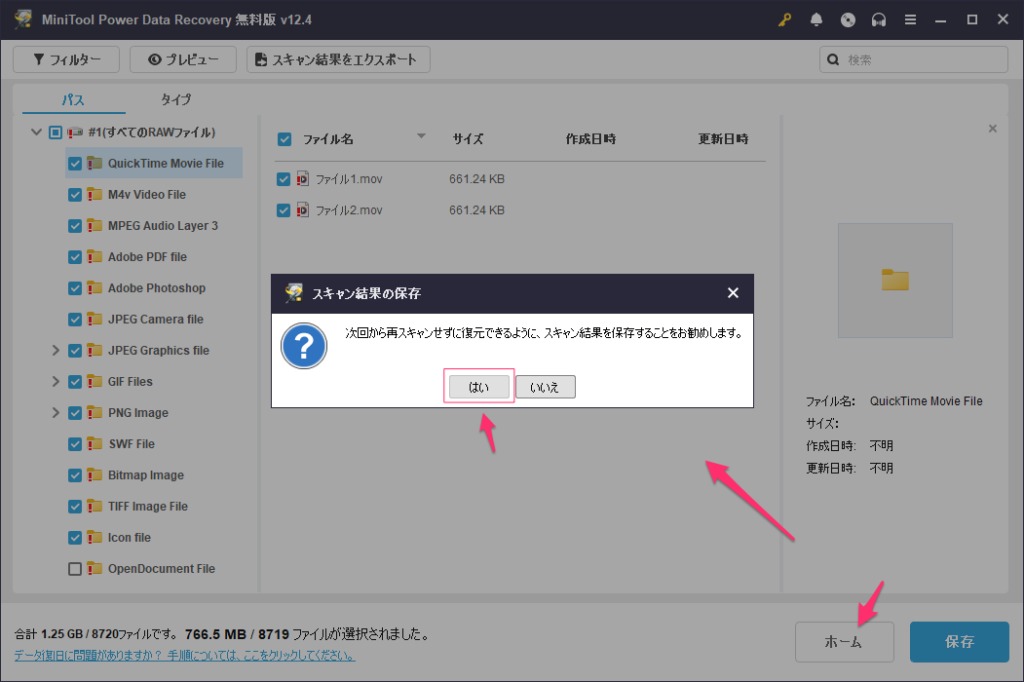Click the file icon beside ファイル1.mov
This screenshot has height=682, width=1024.
click(x=303, y=179)
